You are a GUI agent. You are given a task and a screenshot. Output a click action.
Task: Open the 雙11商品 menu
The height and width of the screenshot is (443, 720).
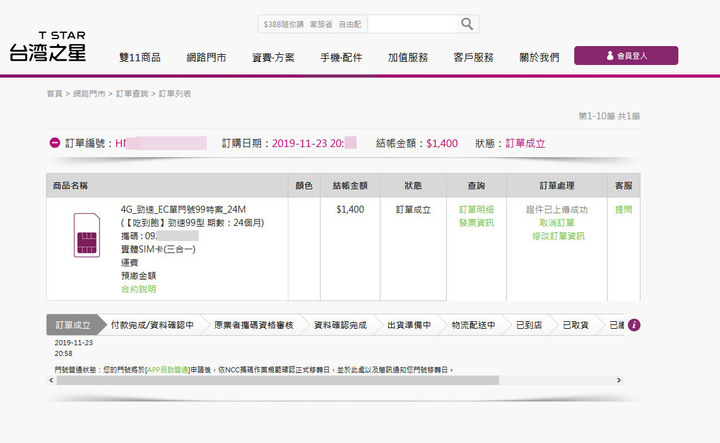[x=140, y=57]
